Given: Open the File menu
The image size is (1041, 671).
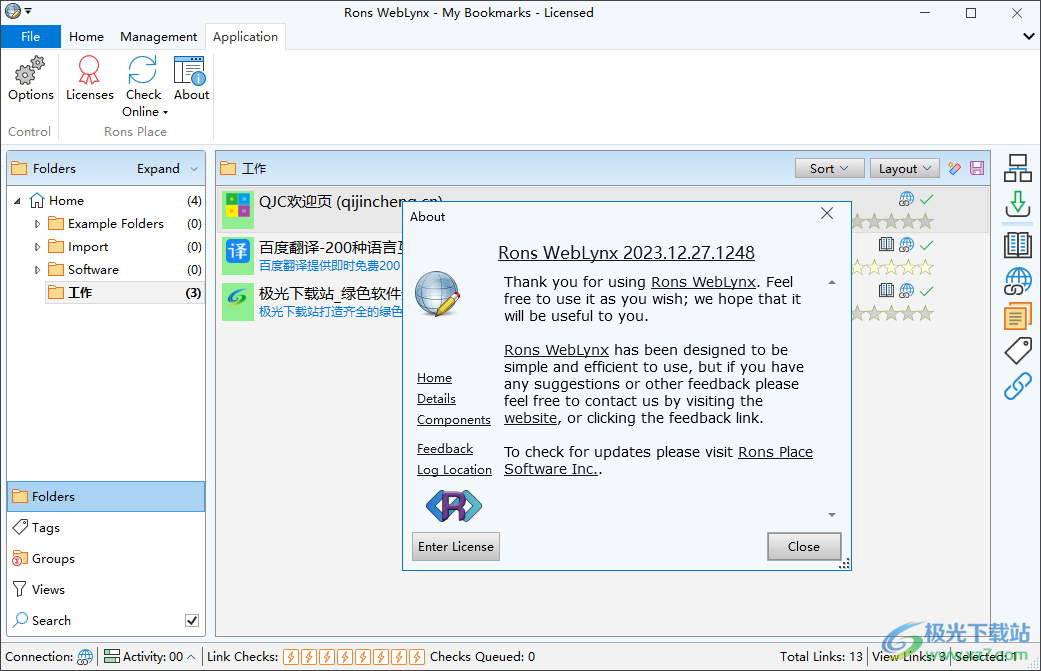Looking at the screenshot, I should 30,37.
